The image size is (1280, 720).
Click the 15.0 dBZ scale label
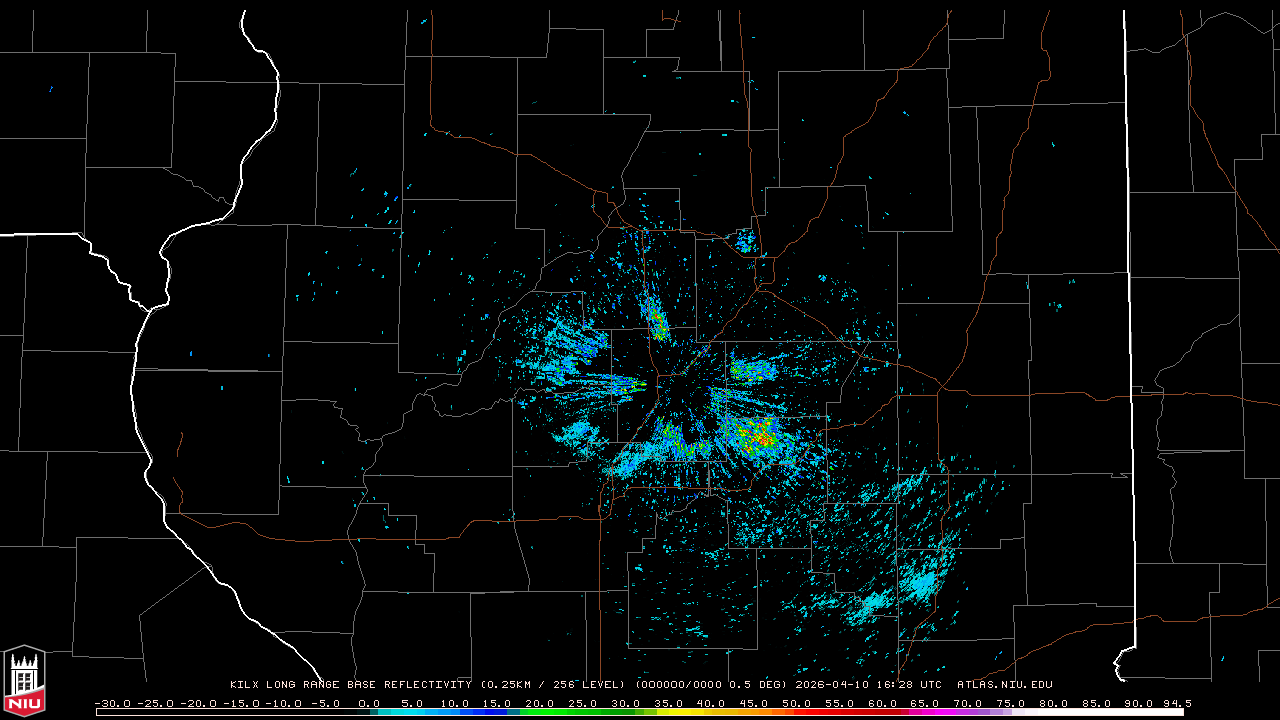coord(498,703)
